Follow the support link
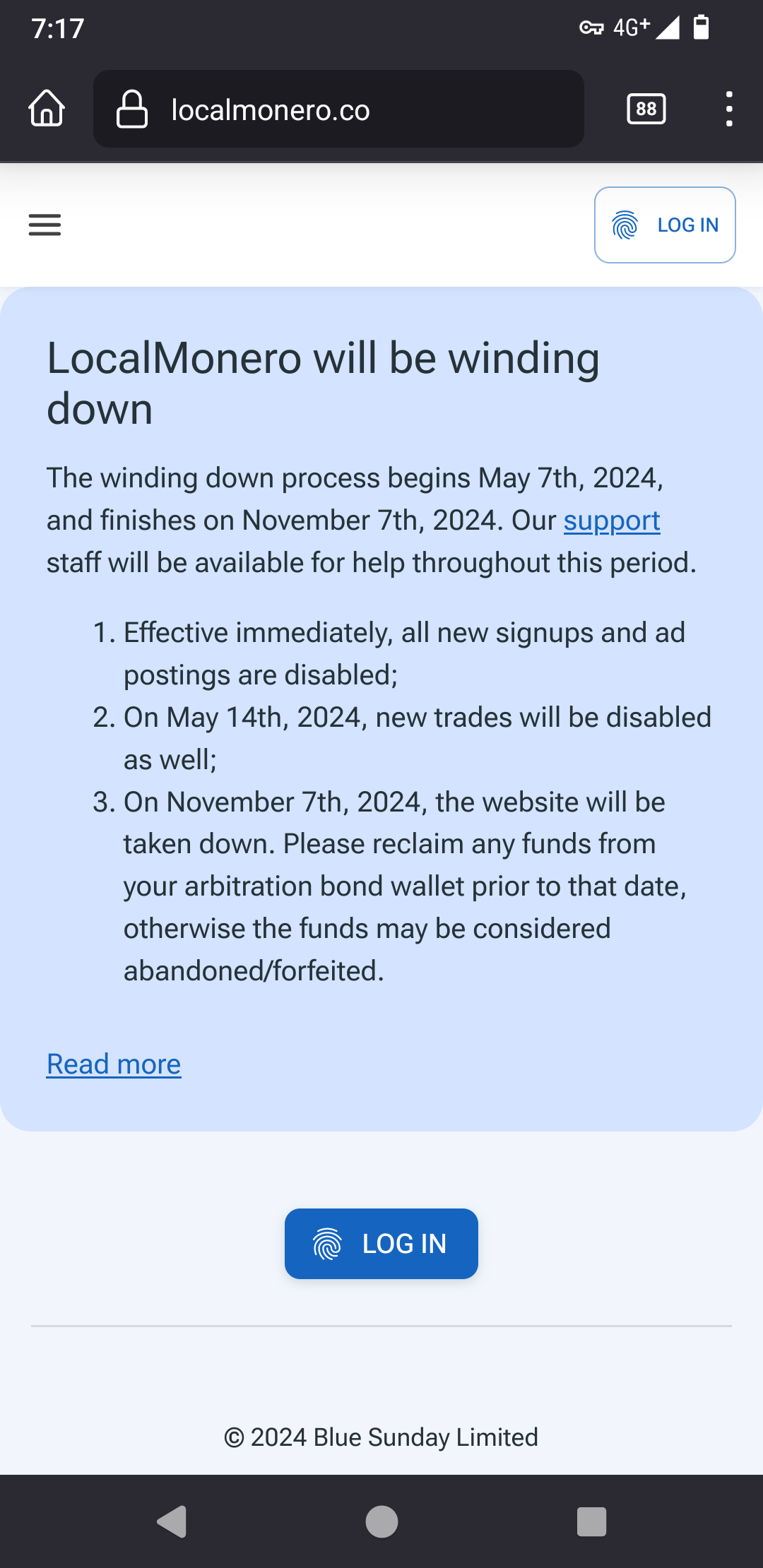 612,521
